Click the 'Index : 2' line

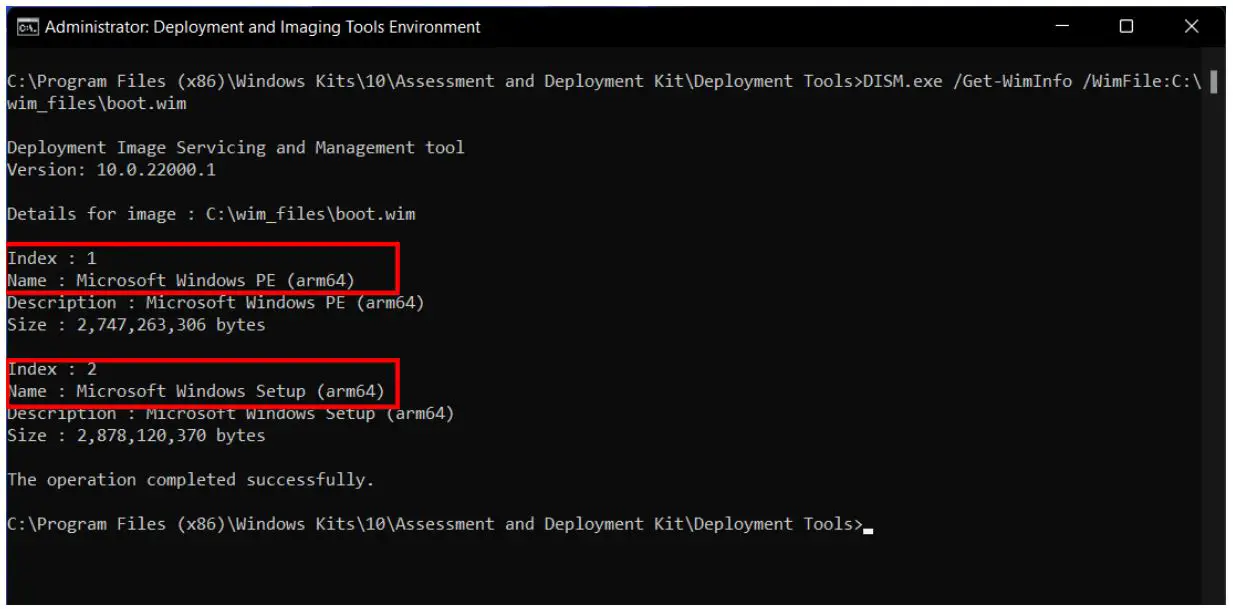(x=52, y=369)
